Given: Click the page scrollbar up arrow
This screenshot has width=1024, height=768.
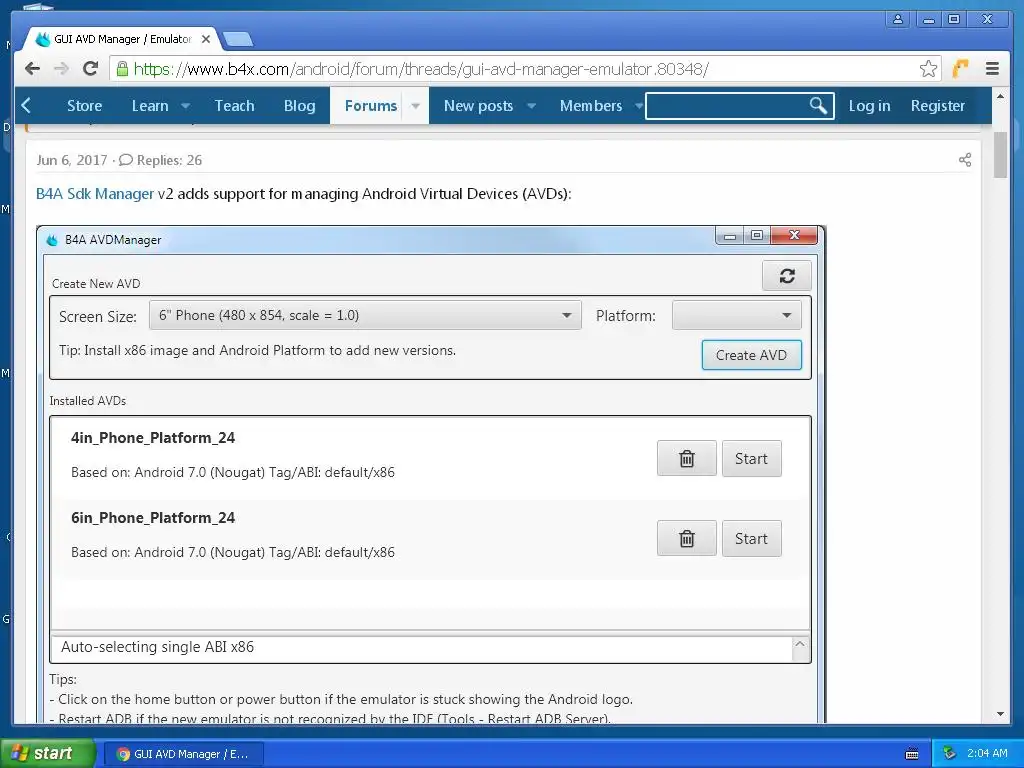Looking at the screenshot, I should [1000, 96].
